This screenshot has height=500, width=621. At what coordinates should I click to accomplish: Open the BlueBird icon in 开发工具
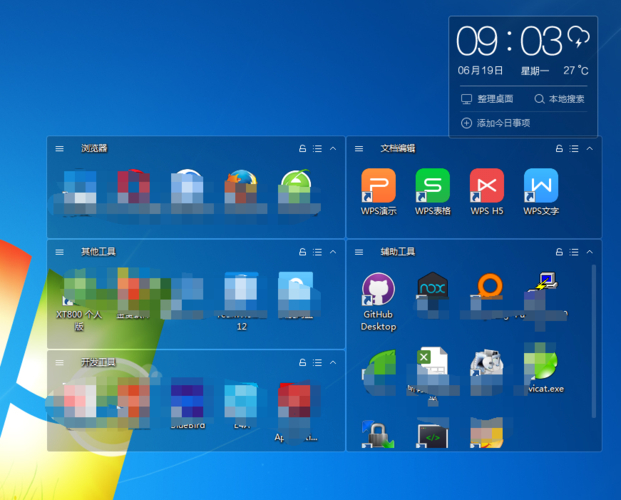[188, 402]
